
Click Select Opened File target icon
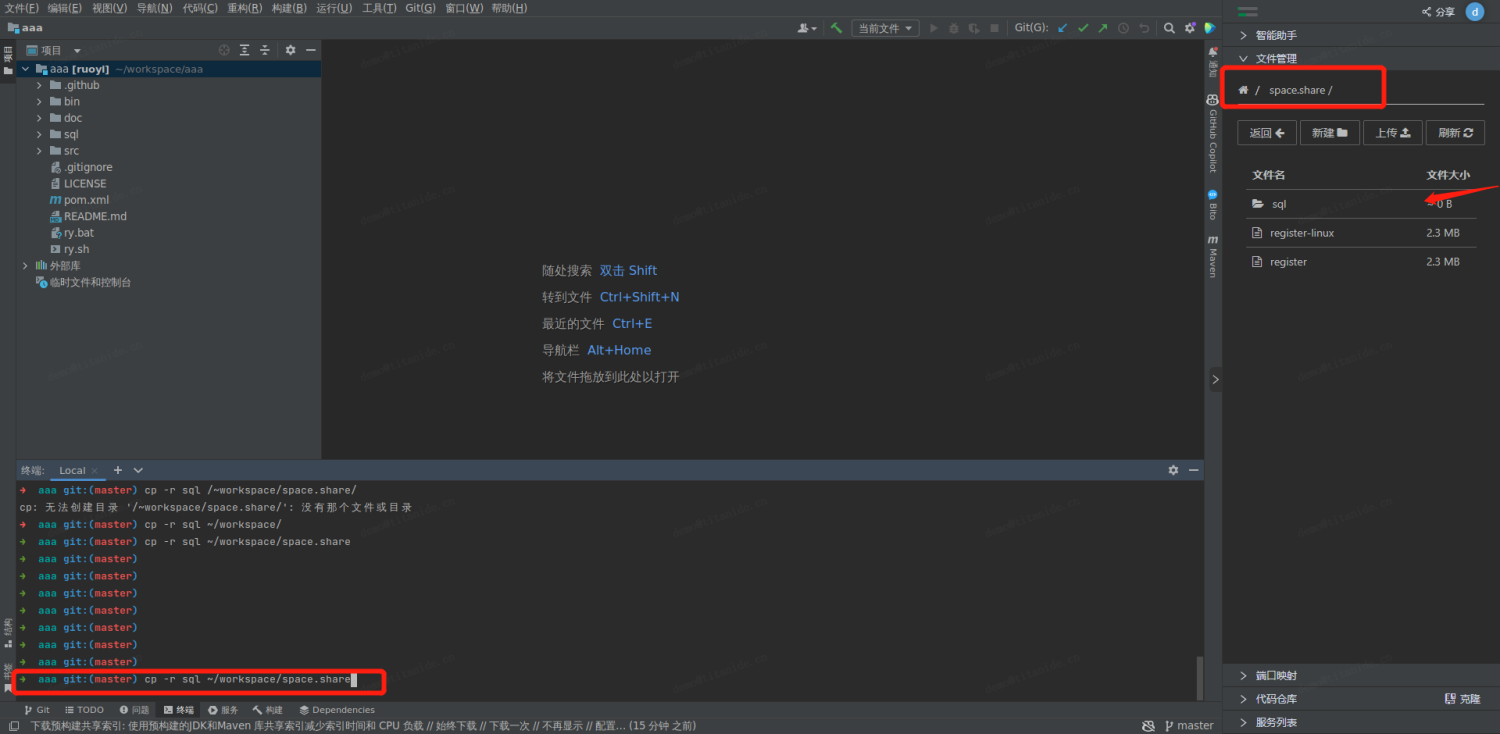point(224,50)
